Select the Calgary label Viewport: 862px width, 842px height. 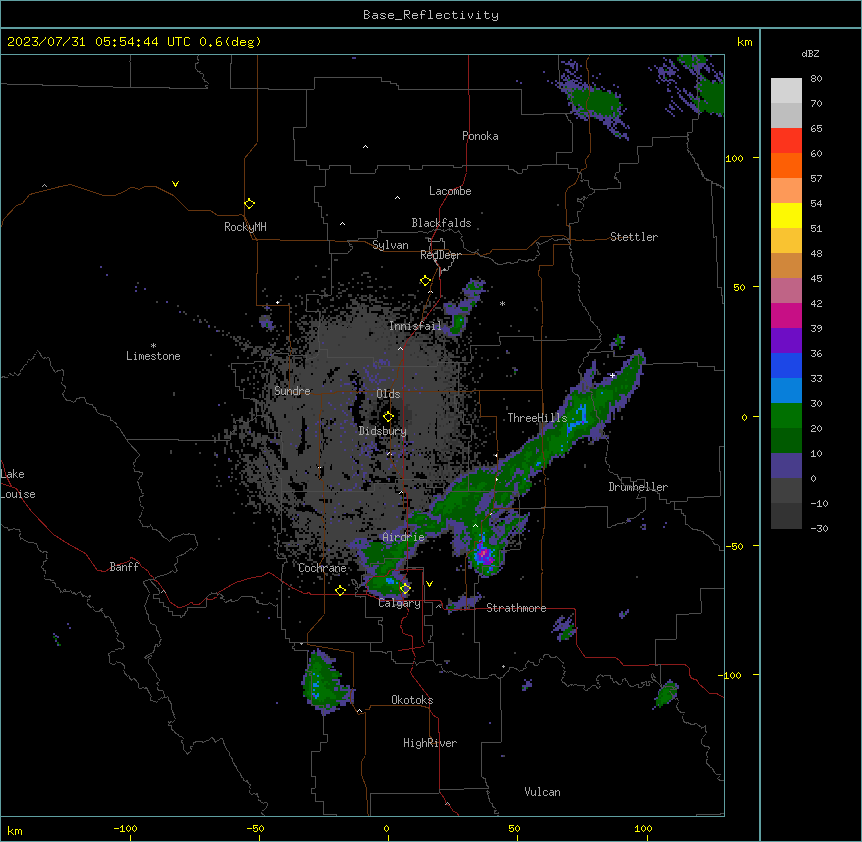point(399,603)
